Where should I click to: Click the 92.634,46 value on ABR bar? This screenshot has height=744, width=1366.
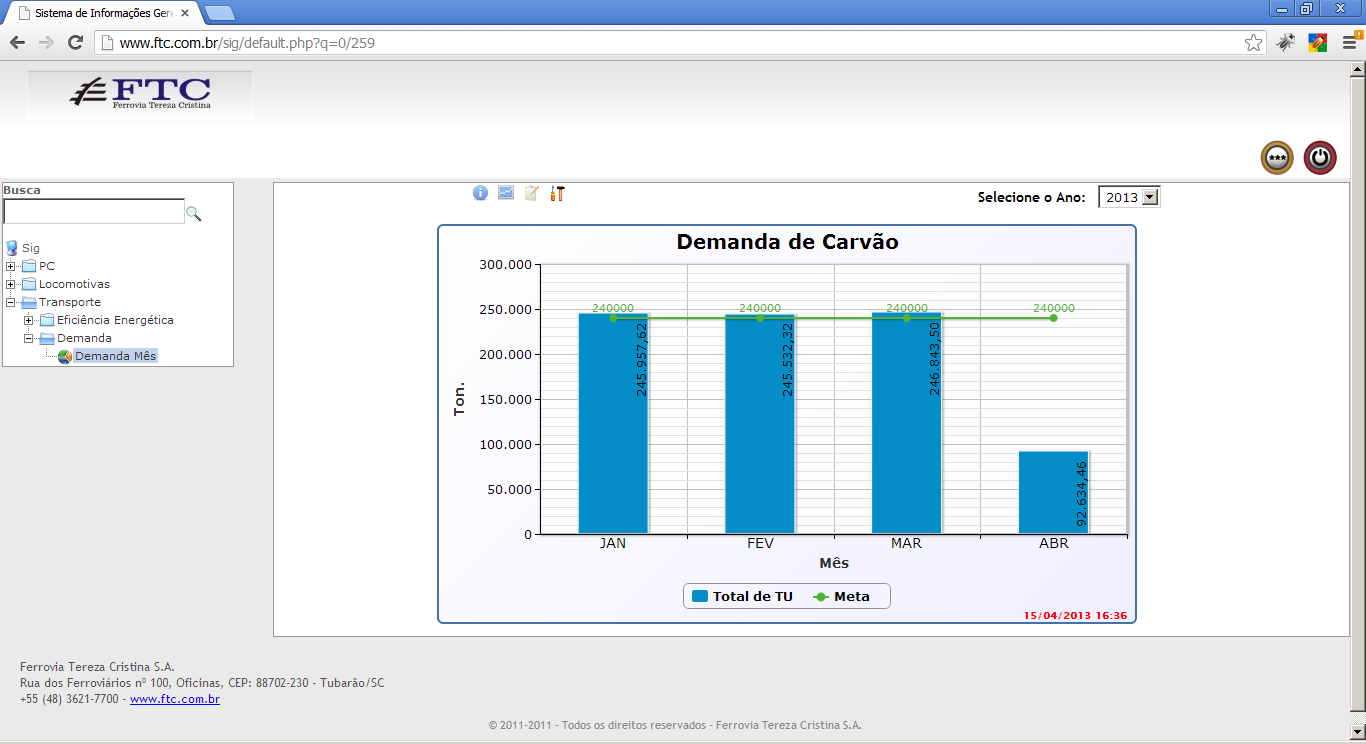coord(1082,493)
